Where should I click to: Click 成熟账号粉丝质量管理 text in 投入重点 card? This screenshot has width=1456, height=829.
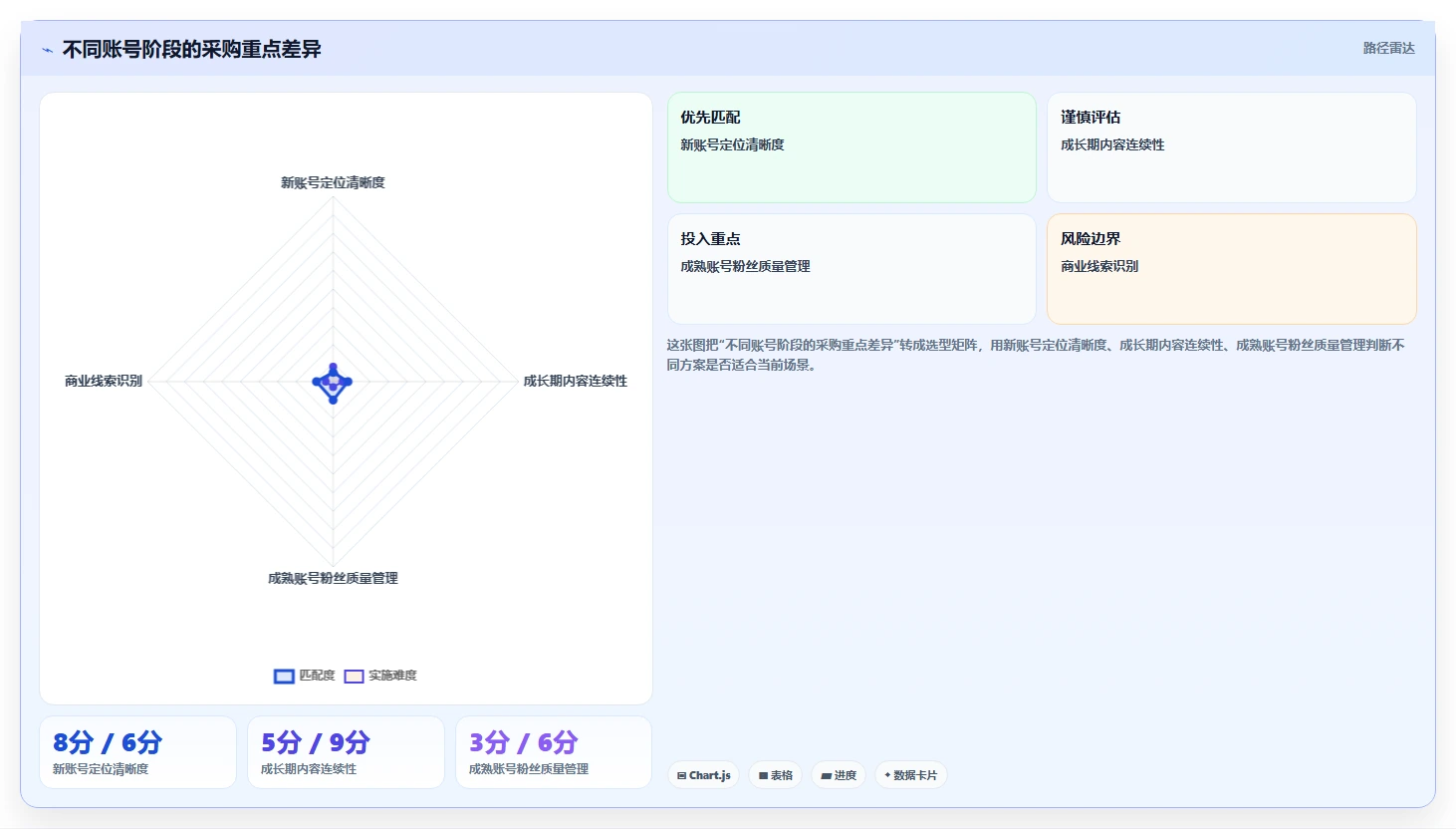tap(745, 266)
